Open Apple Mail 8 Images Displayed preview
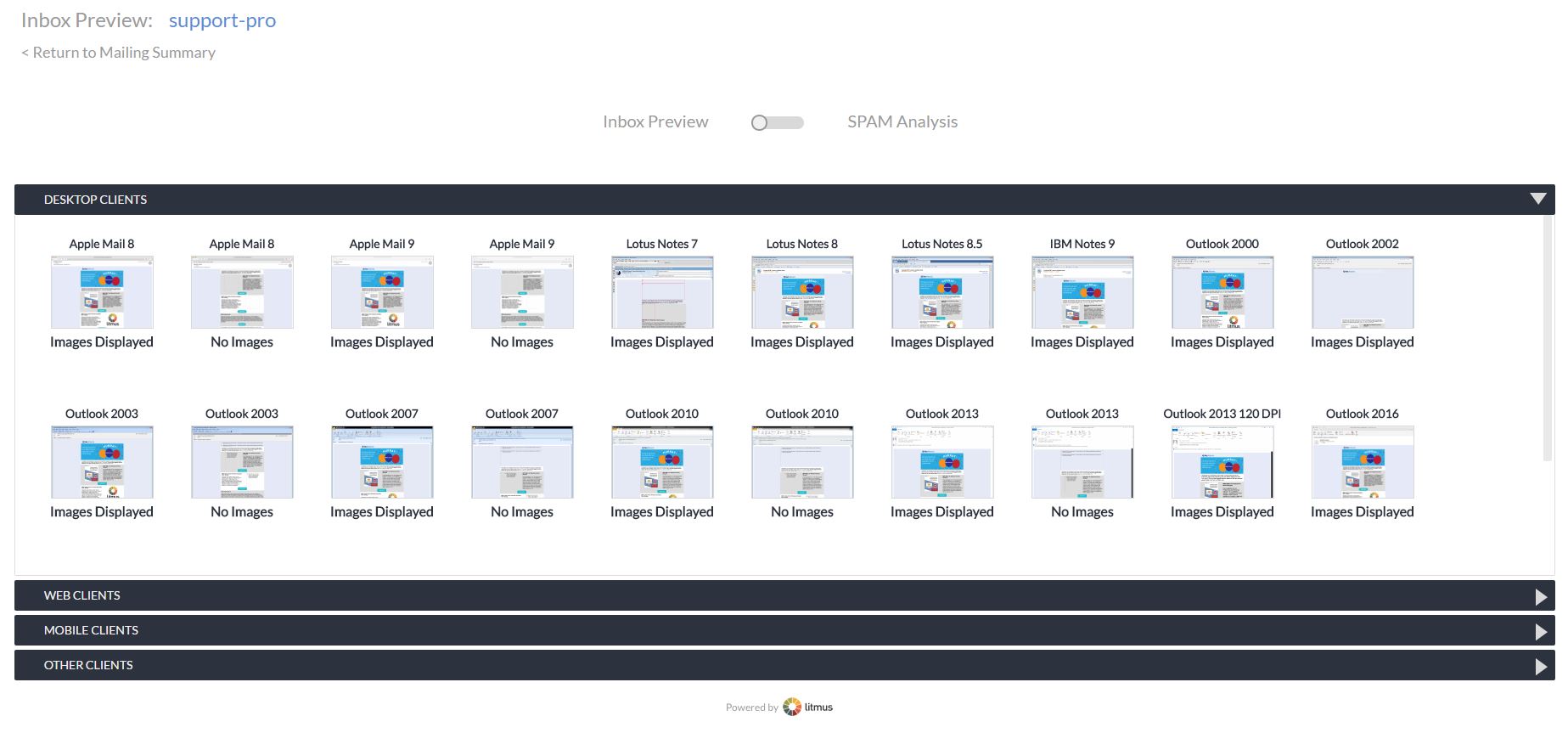This screenshot has height=733, width=1568. click(102, 292)
